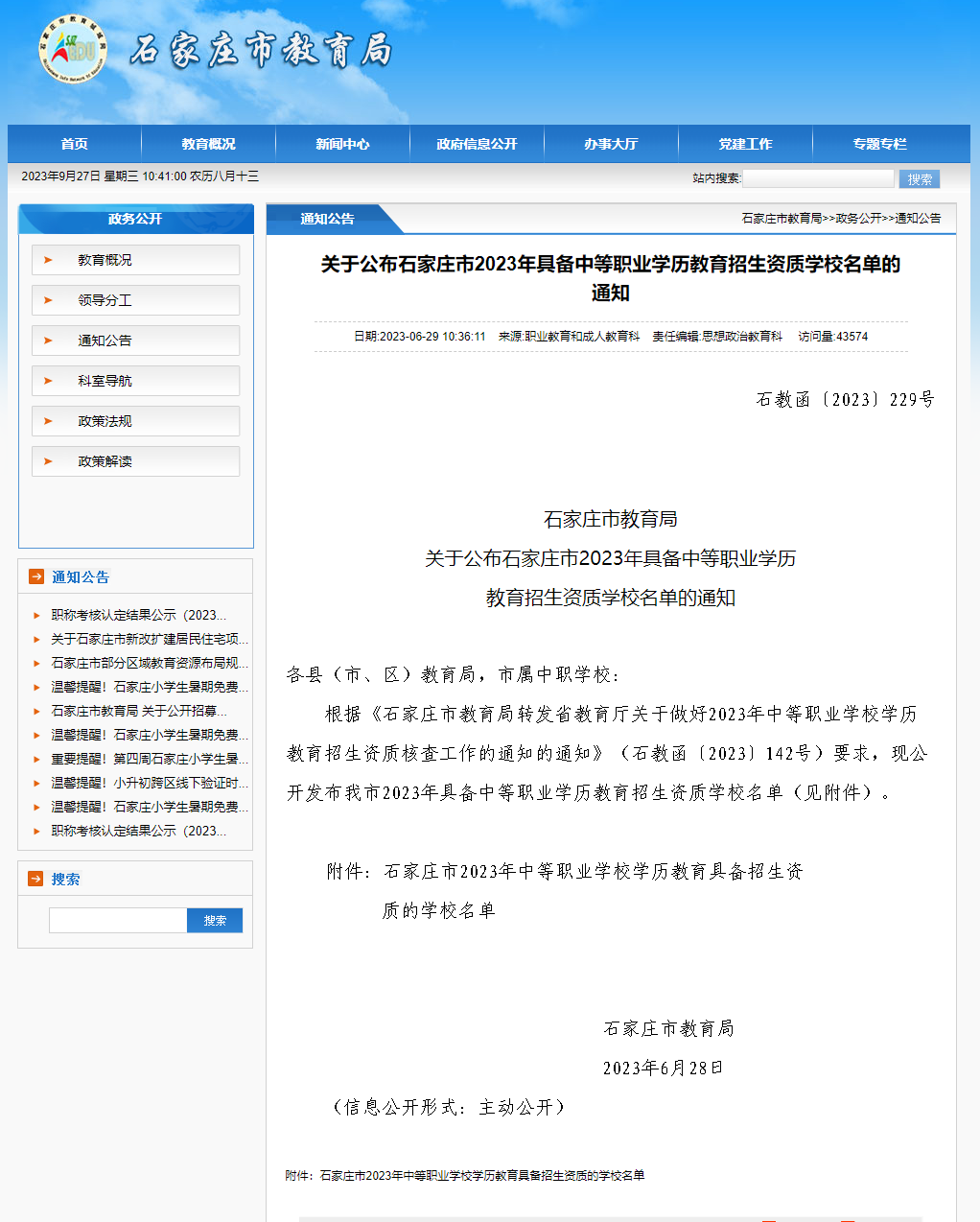The width and height of the screenshot is (980, 1222).
Task: Select 专题专栏 in the navigation bar
Action: pos(880,144)
